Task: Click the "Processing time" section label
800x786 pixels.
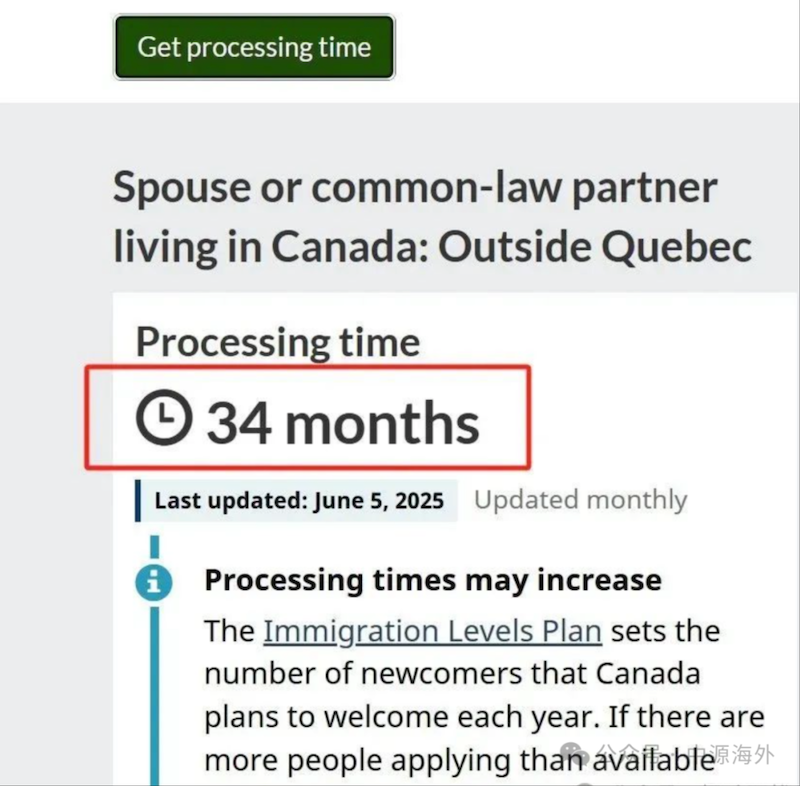Action: (277, 342)
